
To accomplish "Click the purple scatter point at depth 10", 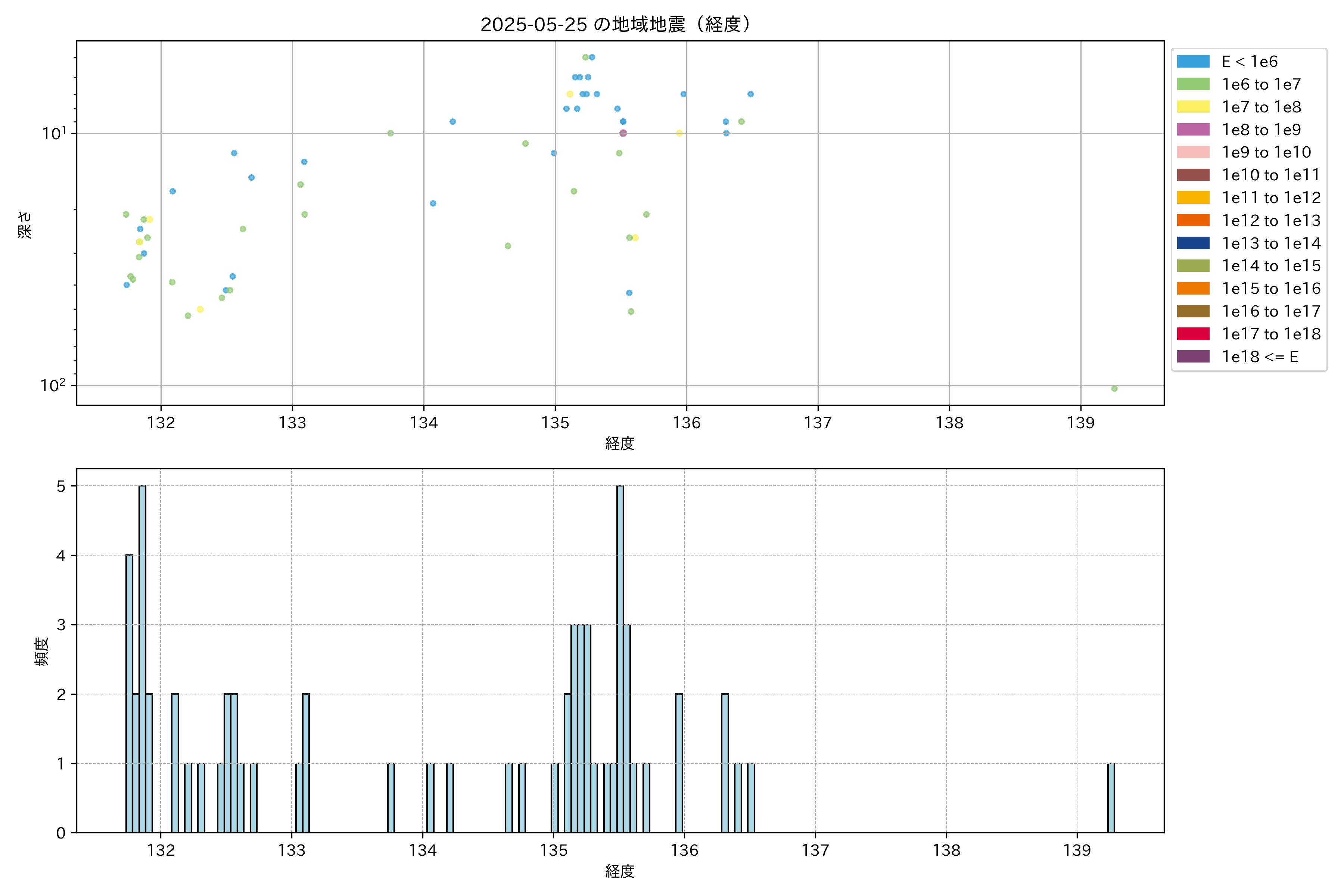I will tap(623, 133).
